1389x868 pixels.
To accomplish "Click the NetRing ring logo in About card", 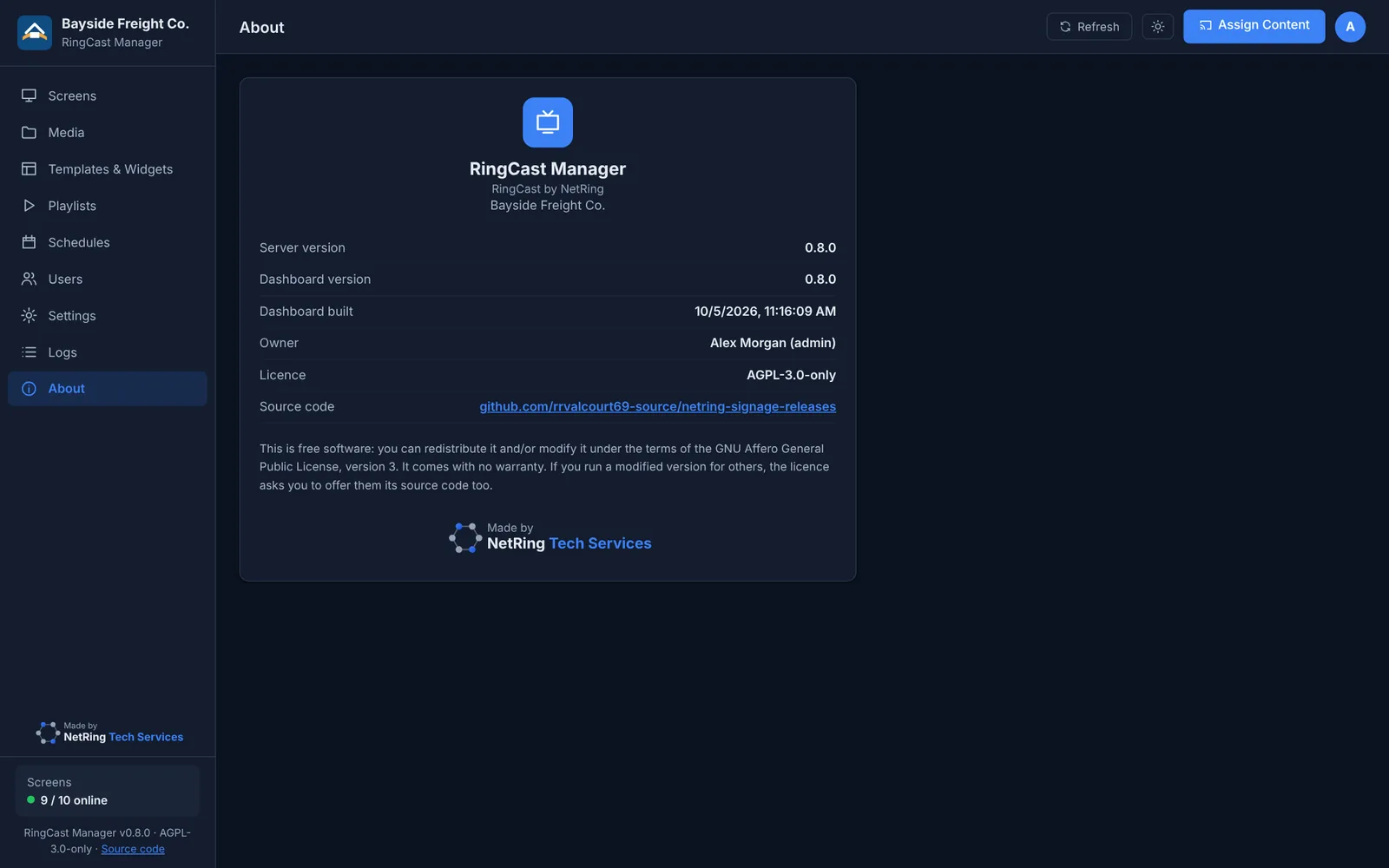I will pyautogui.click(x=465, y=537).
